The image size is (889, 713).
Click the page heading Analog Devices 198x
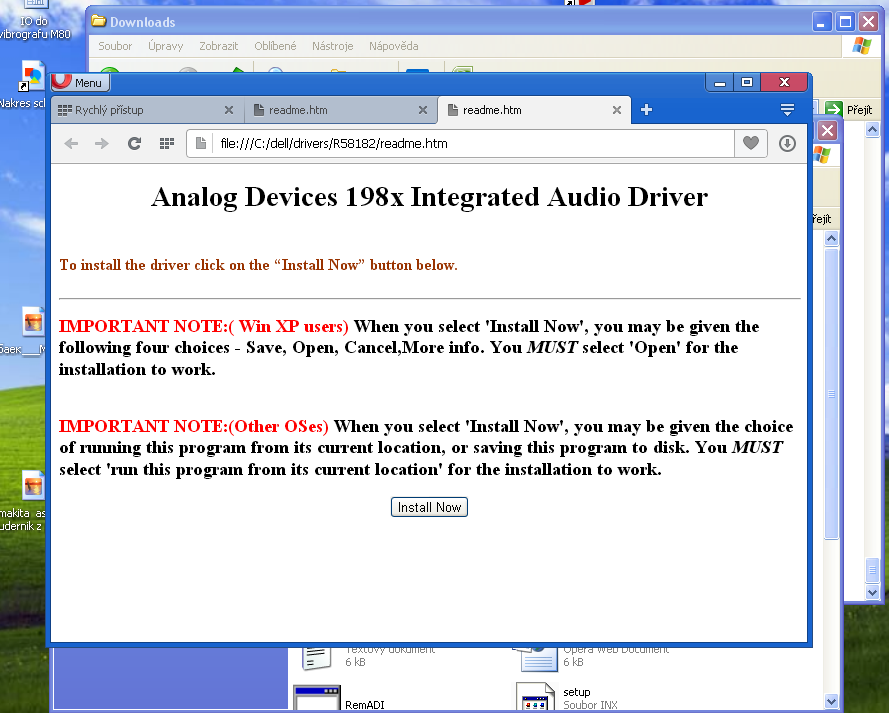[x=429, y=197]
